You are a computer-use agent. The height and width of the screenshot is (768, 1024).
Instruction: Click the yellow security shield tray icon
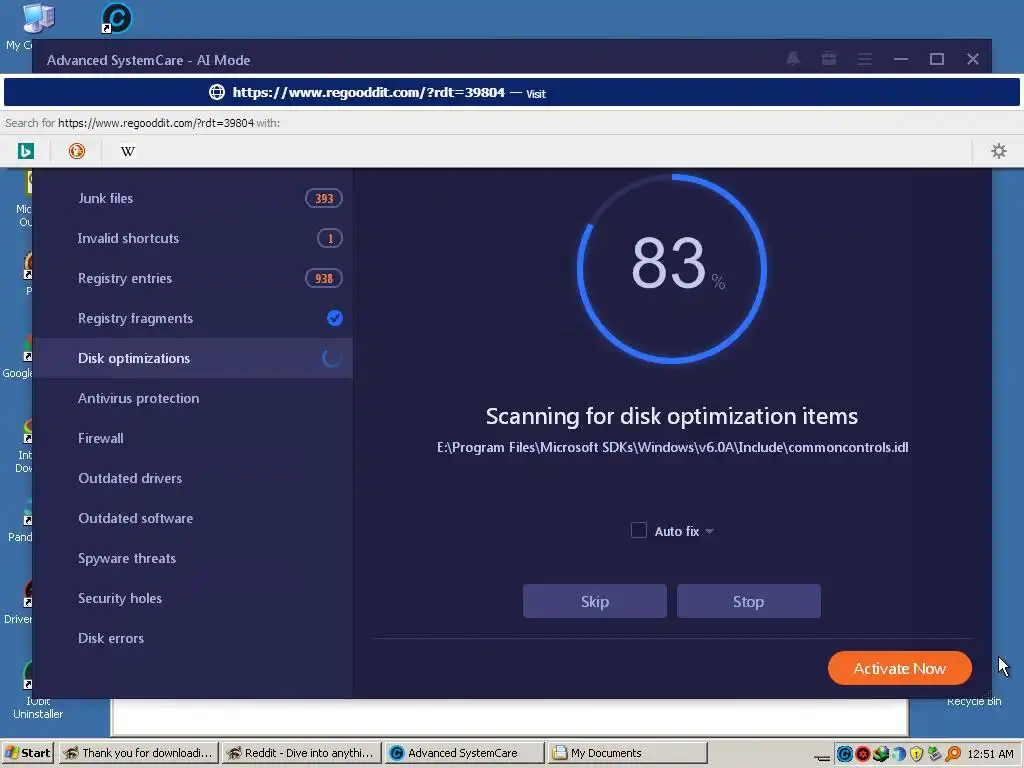(x=916, y=754)
